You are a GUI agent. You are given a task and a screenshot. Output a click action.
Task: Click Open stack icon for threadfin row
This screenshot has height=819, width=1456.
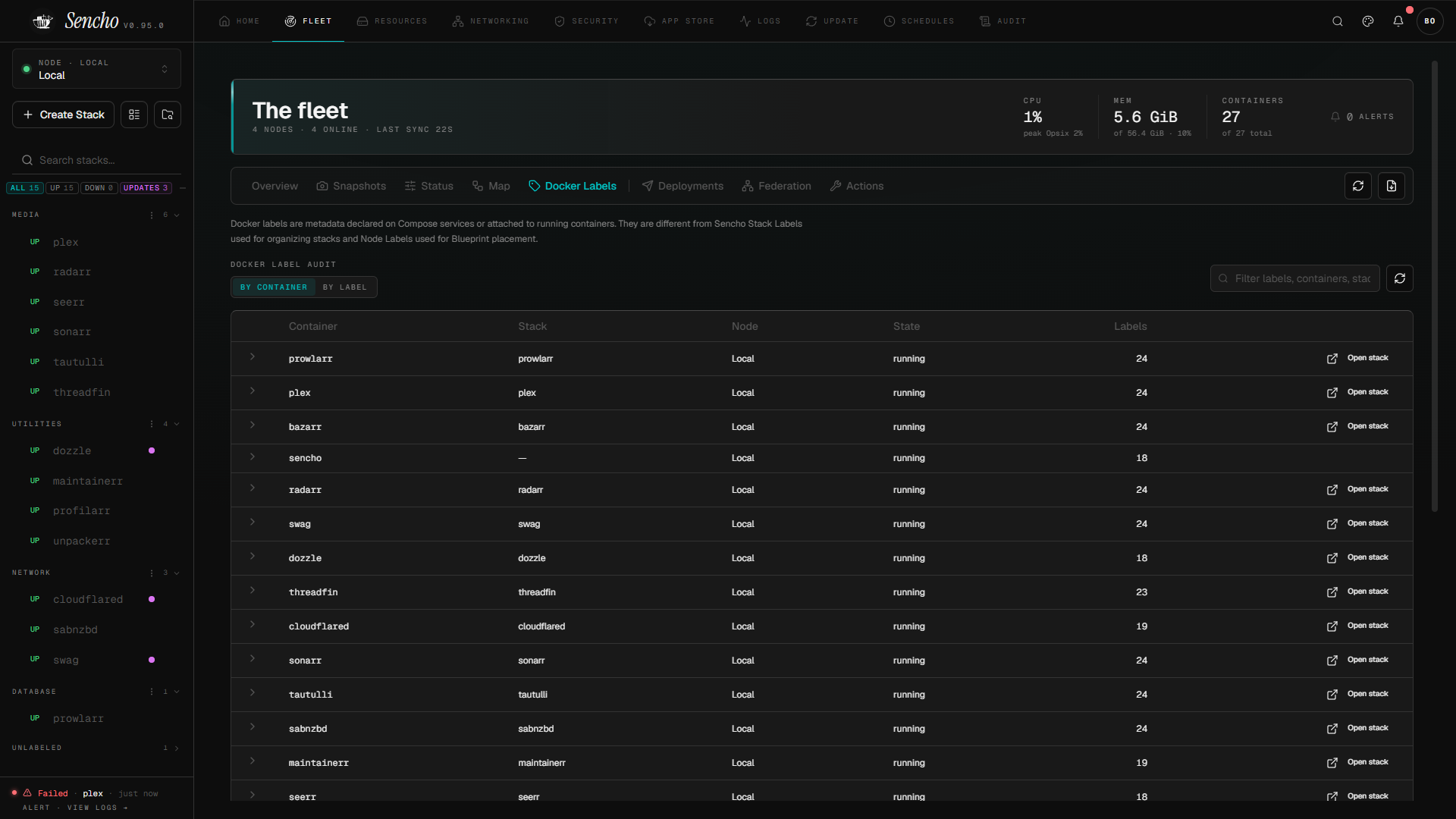[1332, 592]
